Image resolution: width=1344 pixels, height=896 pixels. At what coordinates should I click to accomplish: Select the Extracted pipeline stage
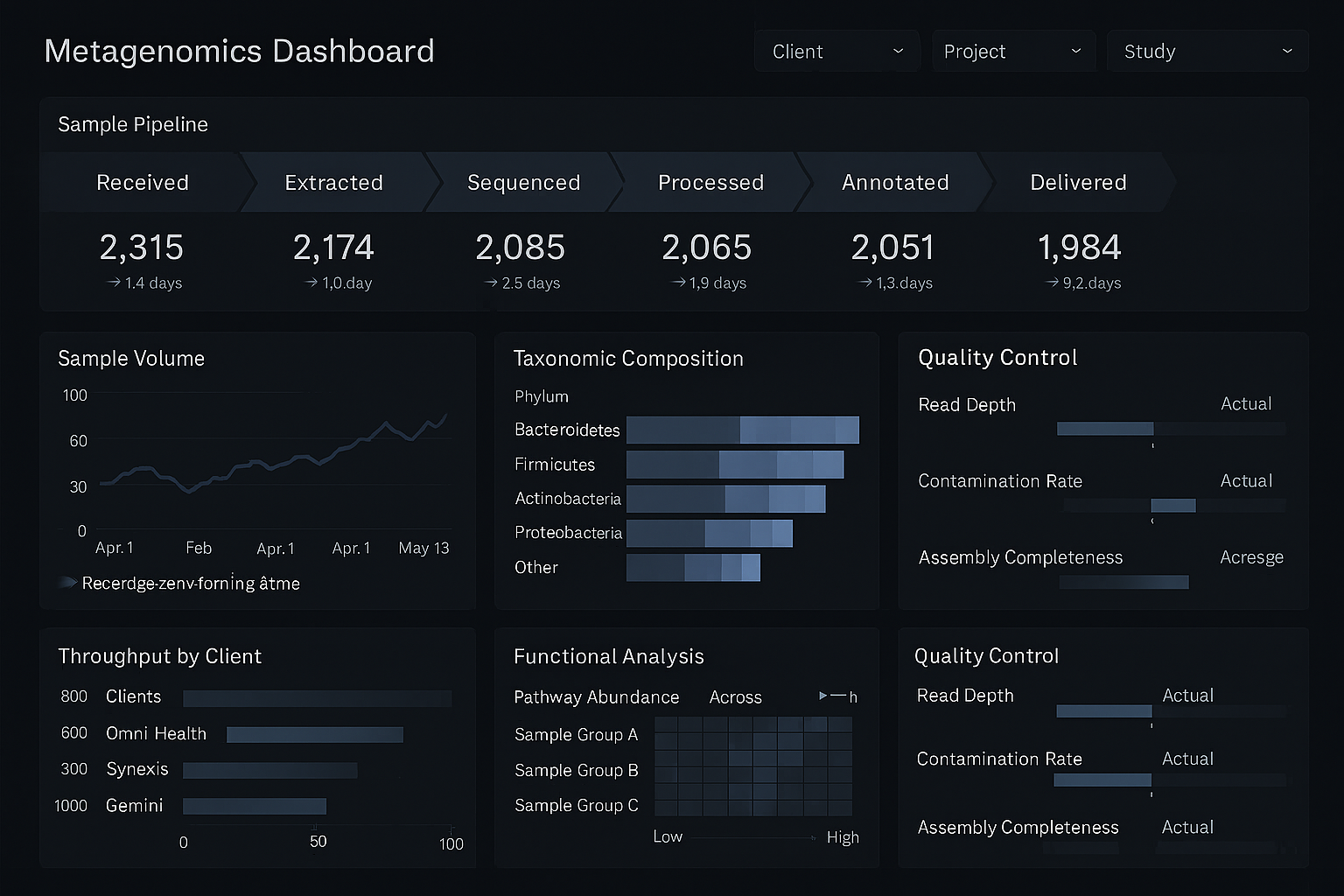pos(332,182)
